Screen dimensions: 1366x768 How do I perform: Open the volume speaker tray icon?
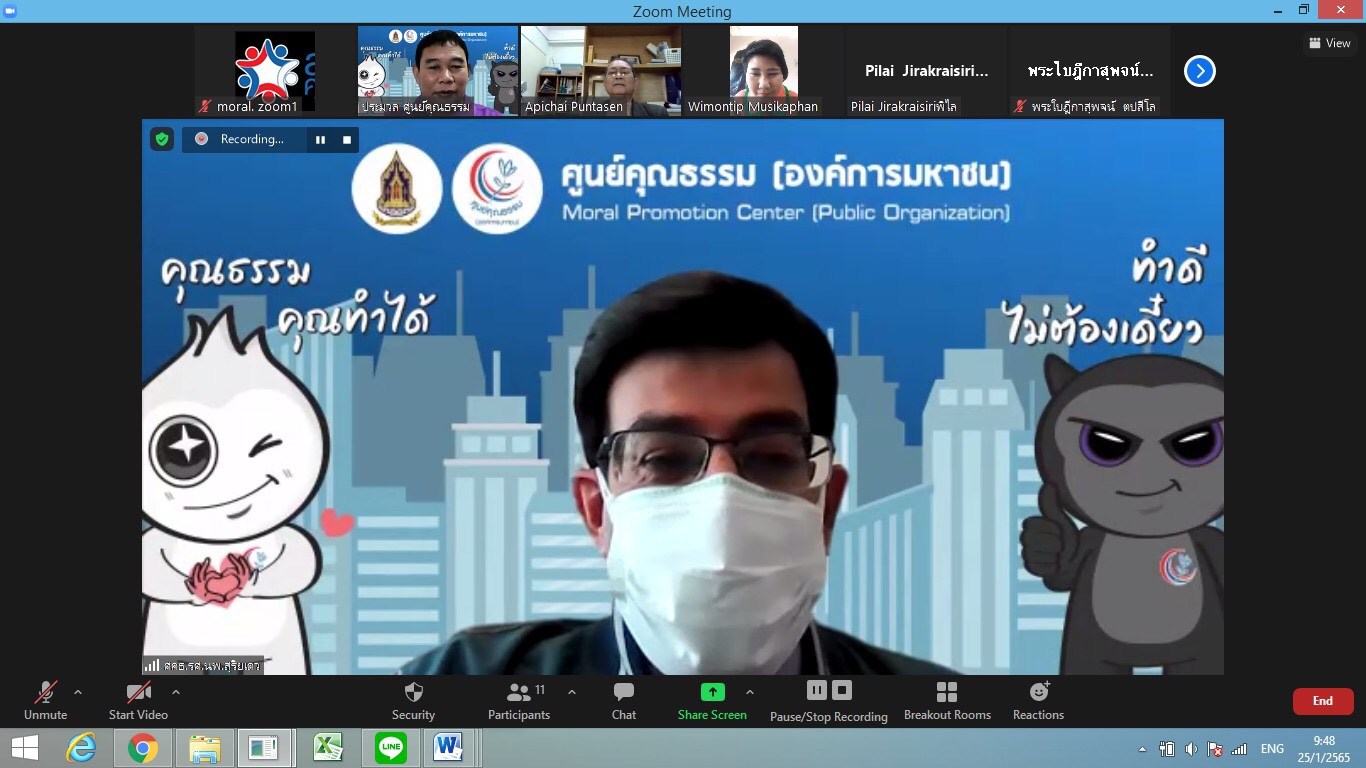coord(1191,749)
